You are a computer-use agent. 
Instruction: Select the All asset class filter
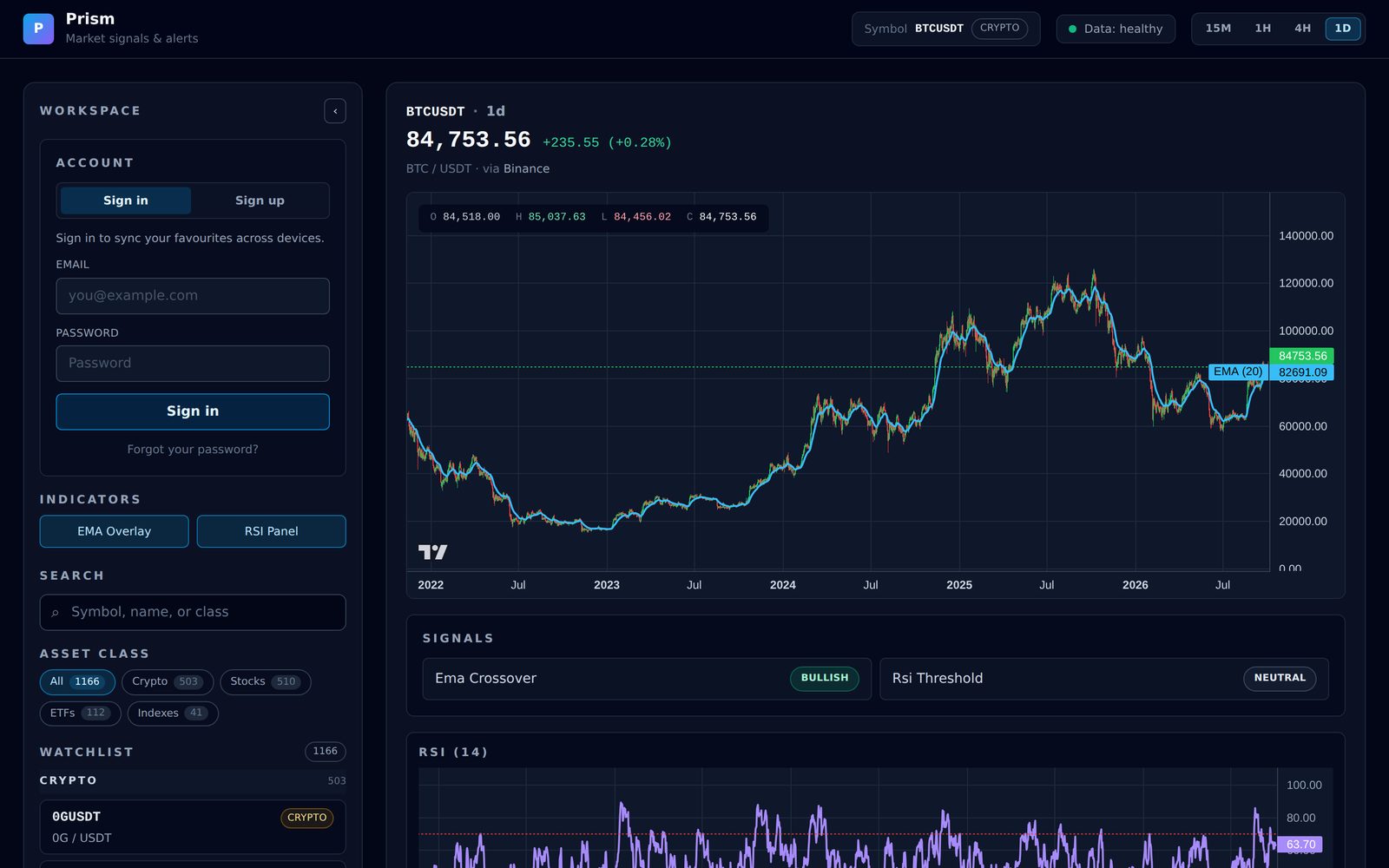77,682
